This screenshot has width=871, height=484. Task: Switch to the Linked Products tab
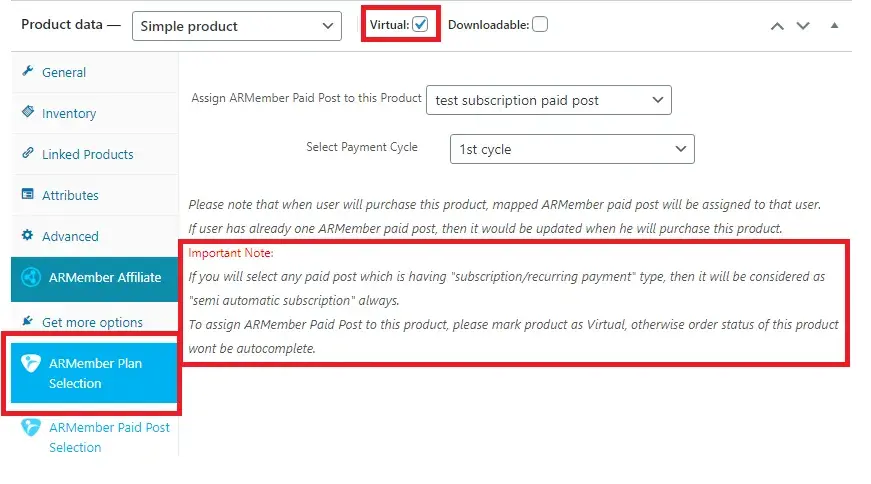87,154
